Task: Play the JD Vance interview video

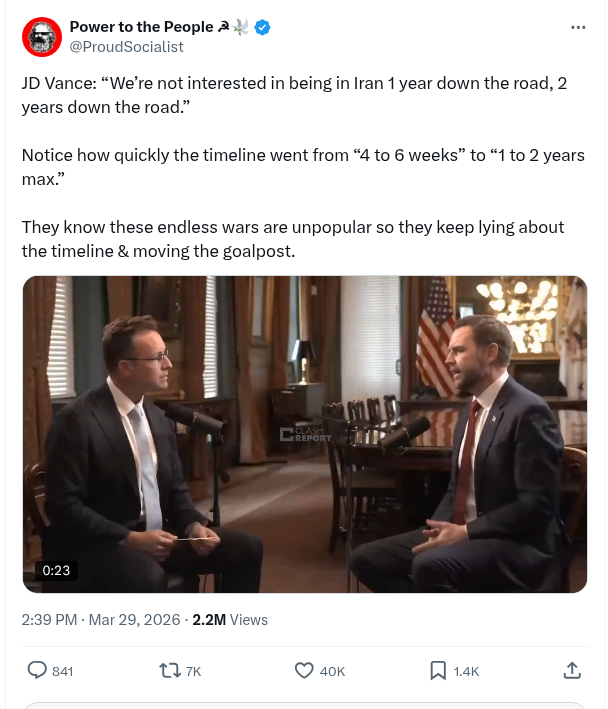Action: coord(304,434)
